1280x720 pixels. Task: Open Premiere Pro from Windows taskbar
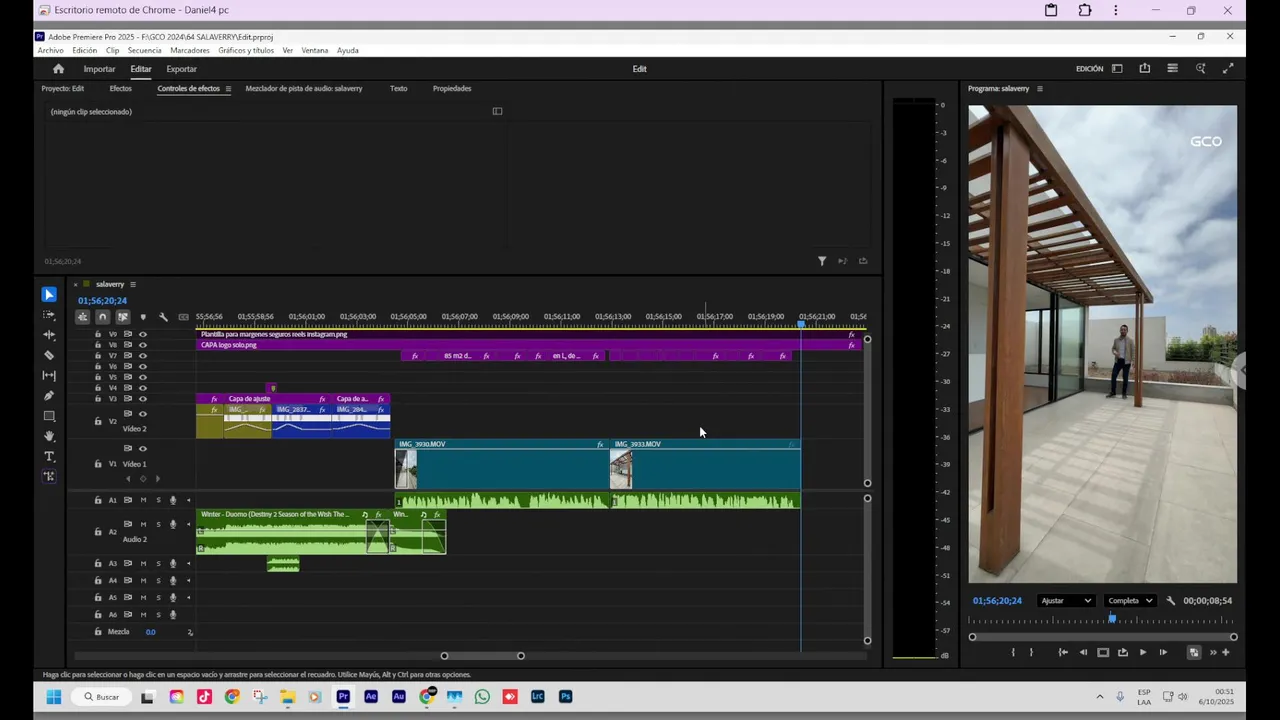pos(343,697)
